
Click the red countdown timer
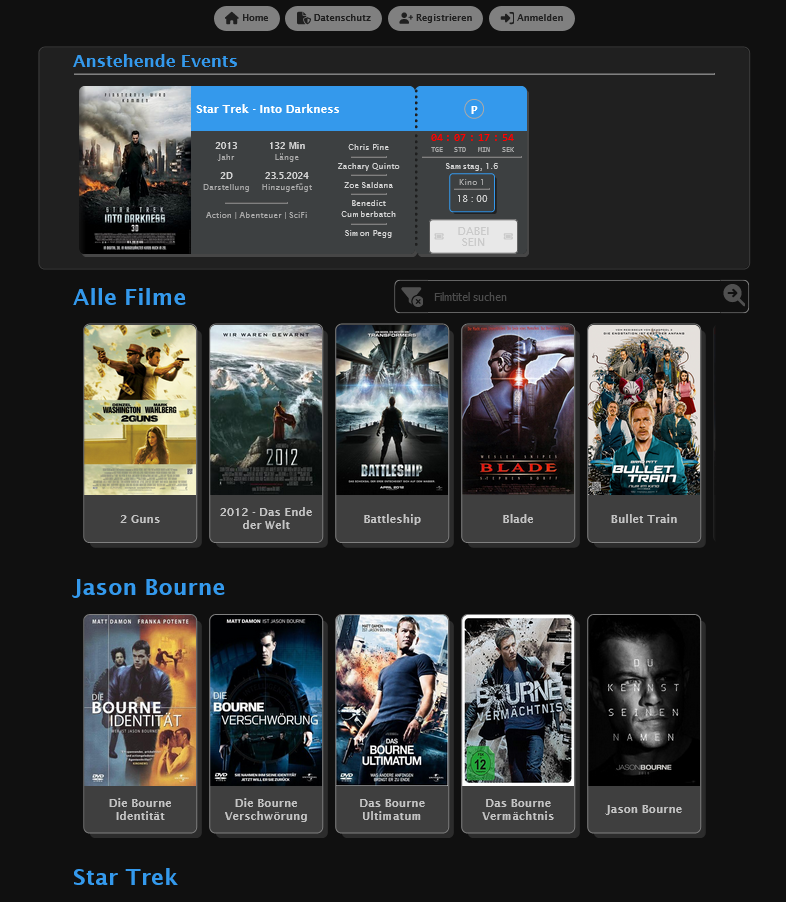(x=472, y=137)
